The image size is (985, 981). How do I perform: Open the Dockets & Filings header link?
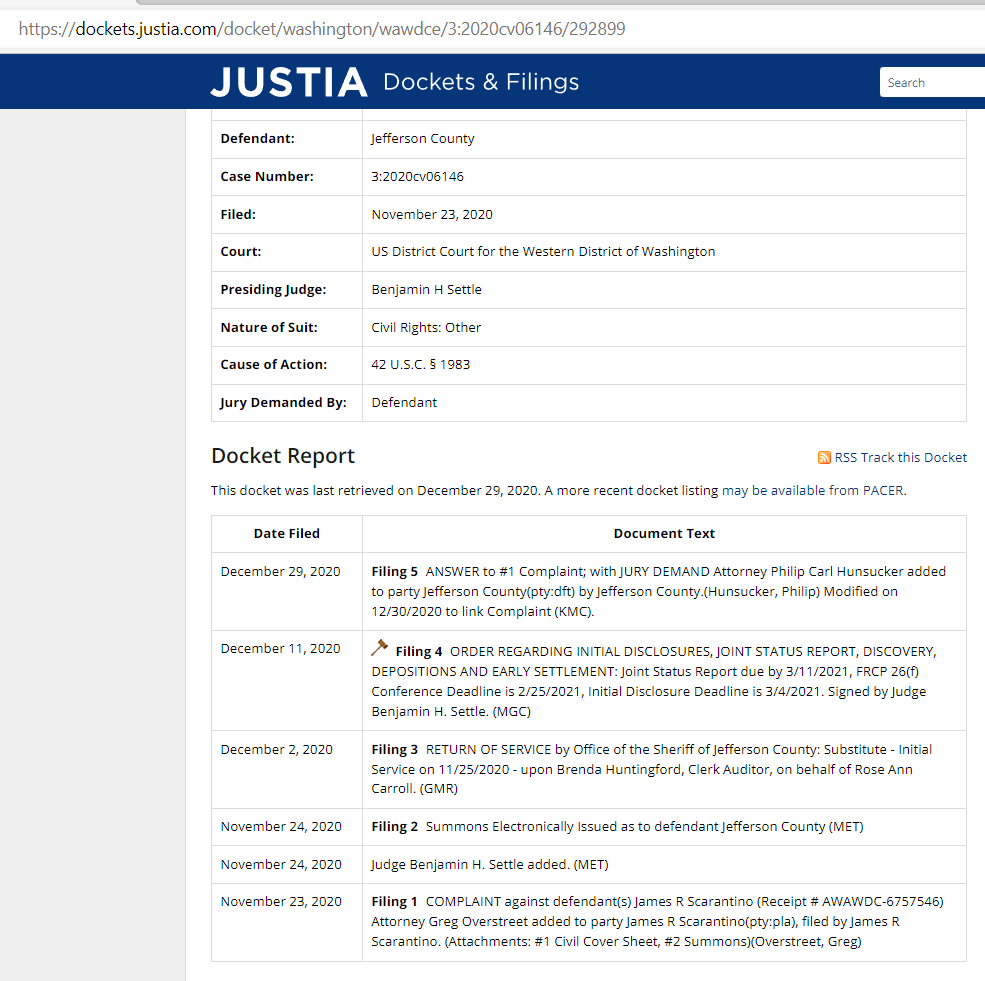click(x=481, y=82)
